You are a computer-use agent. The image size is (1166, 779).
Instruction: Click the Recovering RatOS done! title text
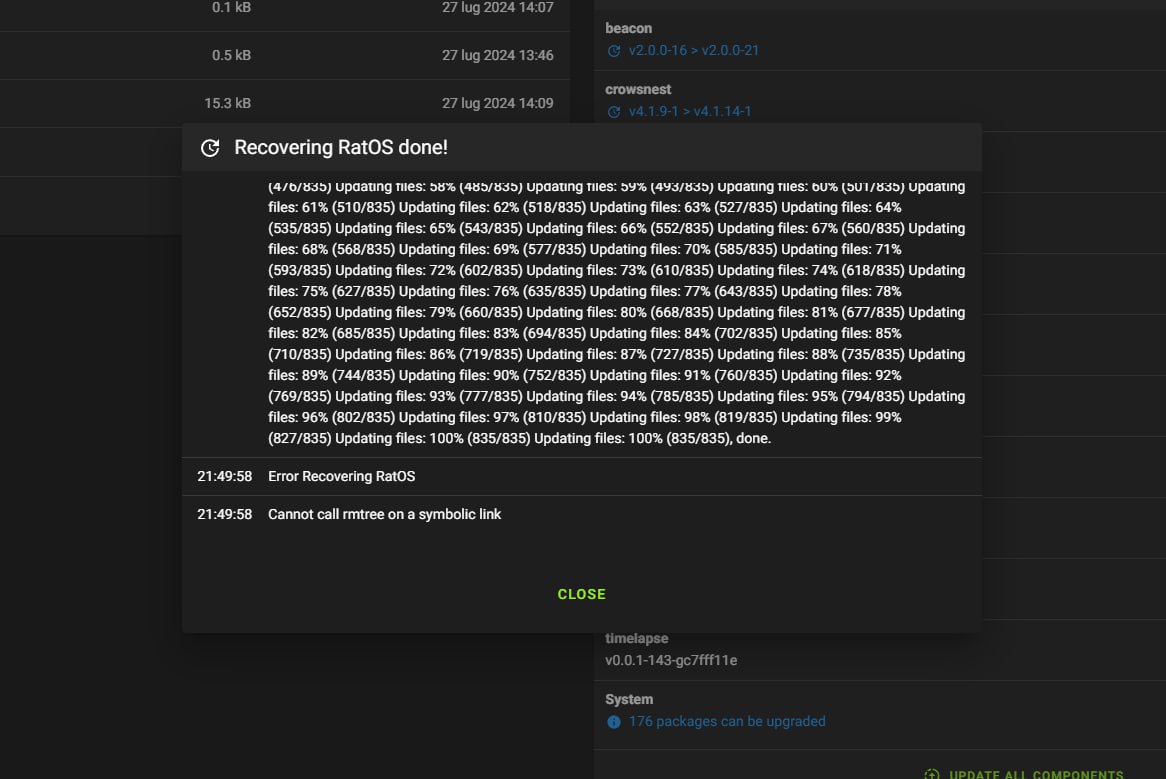[x=341, y=147]
